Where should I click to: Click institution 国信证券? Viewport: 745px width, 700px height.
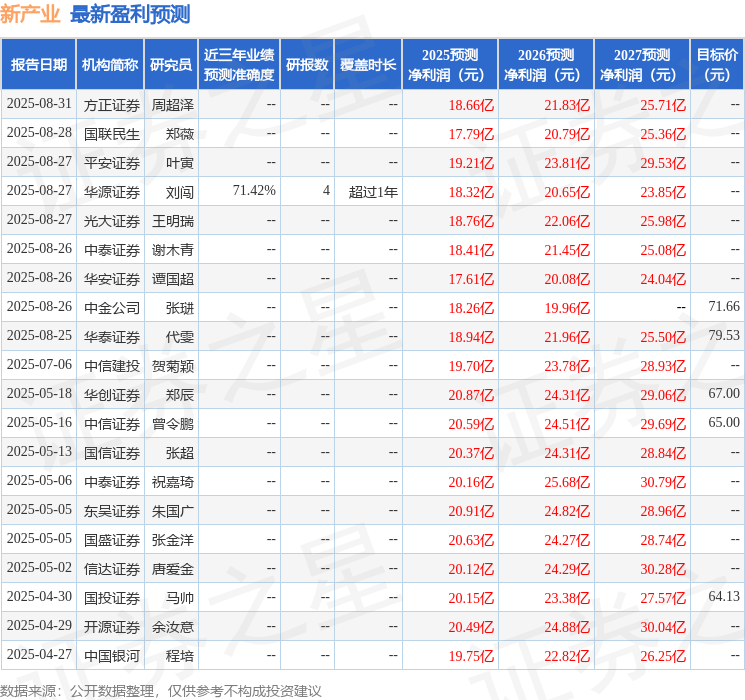(x=112, y=453)
